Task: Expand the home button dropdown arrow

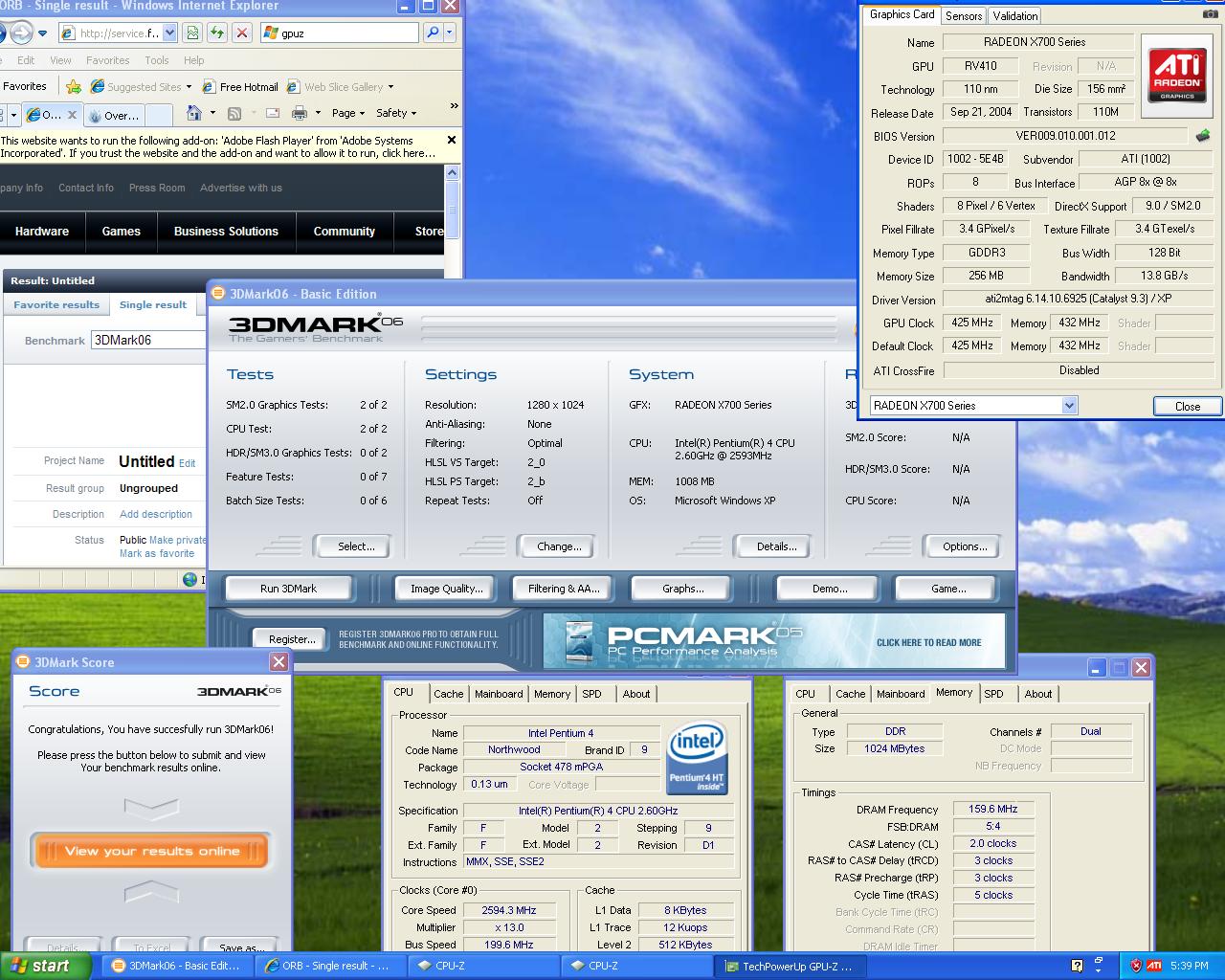Action: [212, 113]
